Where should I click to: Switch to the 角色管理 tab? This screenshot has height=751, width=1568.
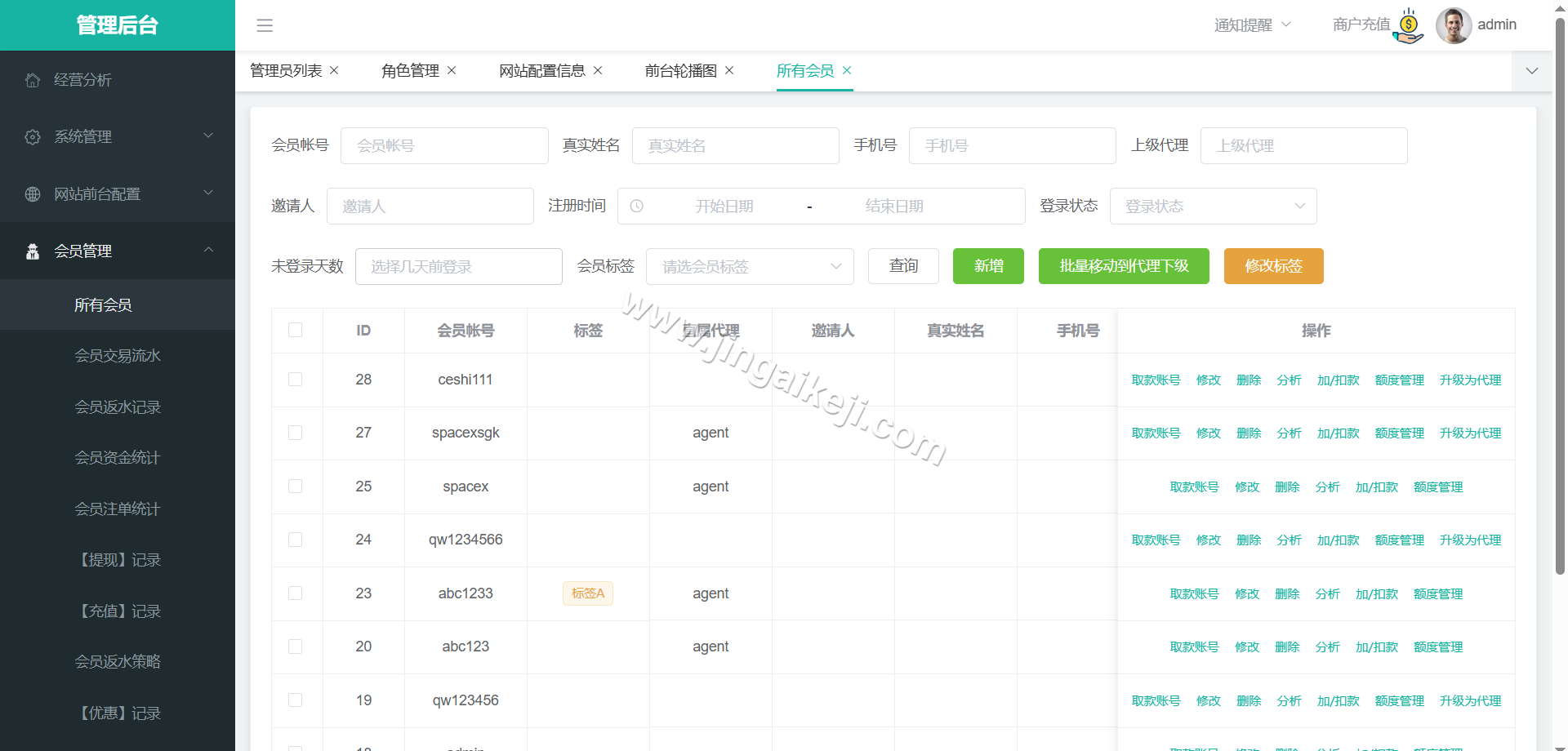[x=409, y=71]
